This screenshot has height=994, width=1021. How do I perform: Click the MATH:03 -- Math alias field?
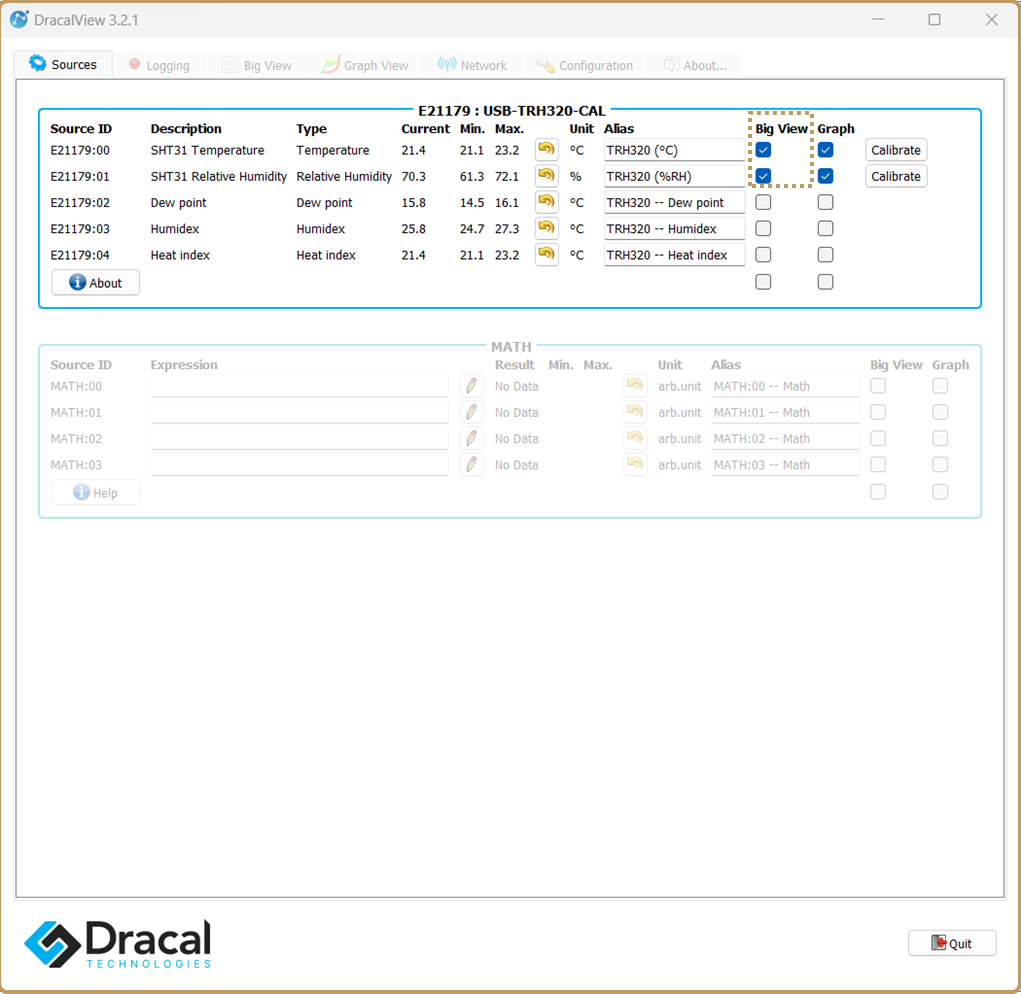click(785, 464)
